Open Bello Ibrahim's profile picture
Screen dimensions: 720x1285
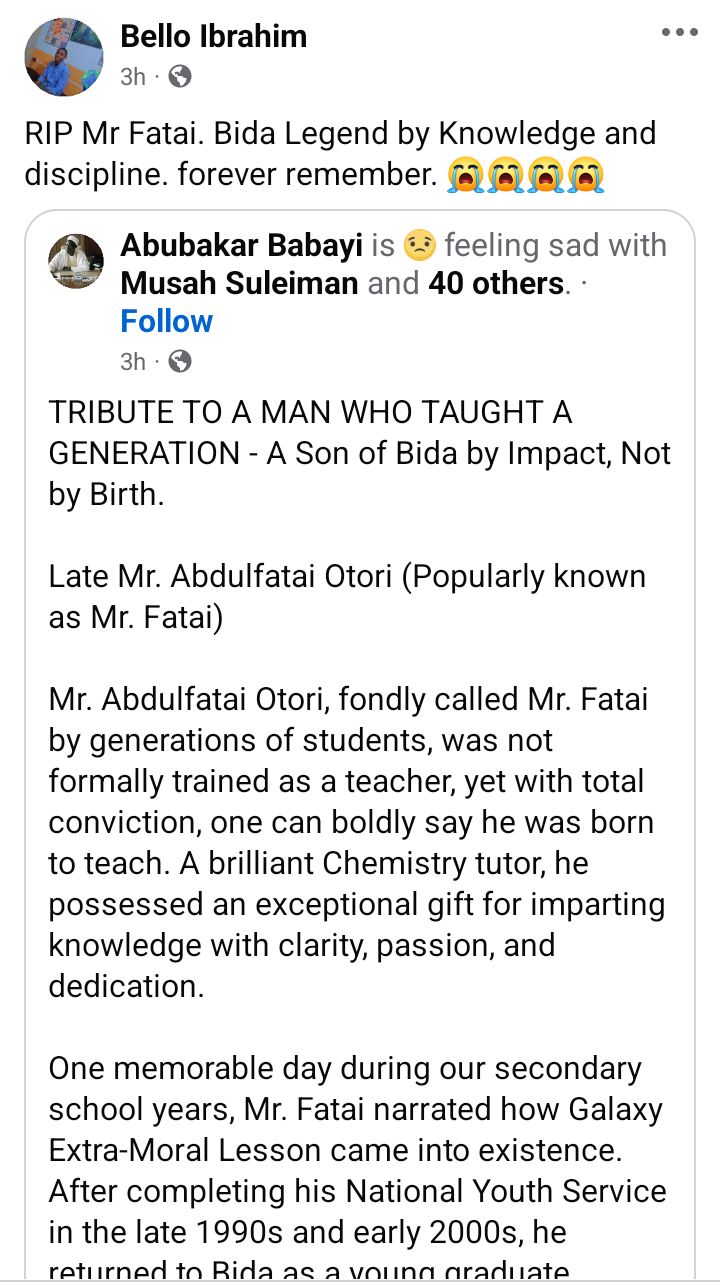[x=62, y=57]
